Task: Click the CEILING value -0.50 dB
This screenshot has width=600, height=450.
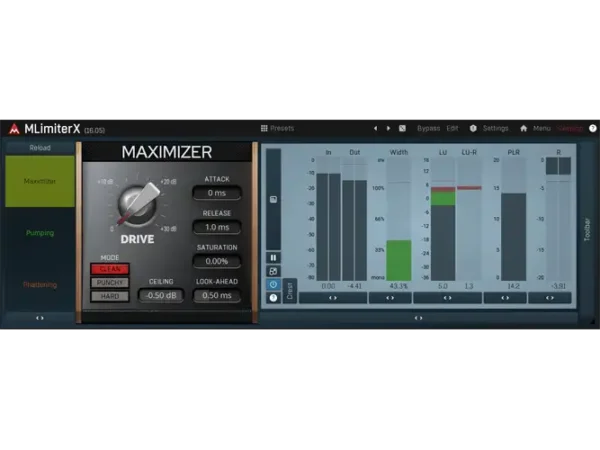Action: pyautogui.click(x=161, y=295)
